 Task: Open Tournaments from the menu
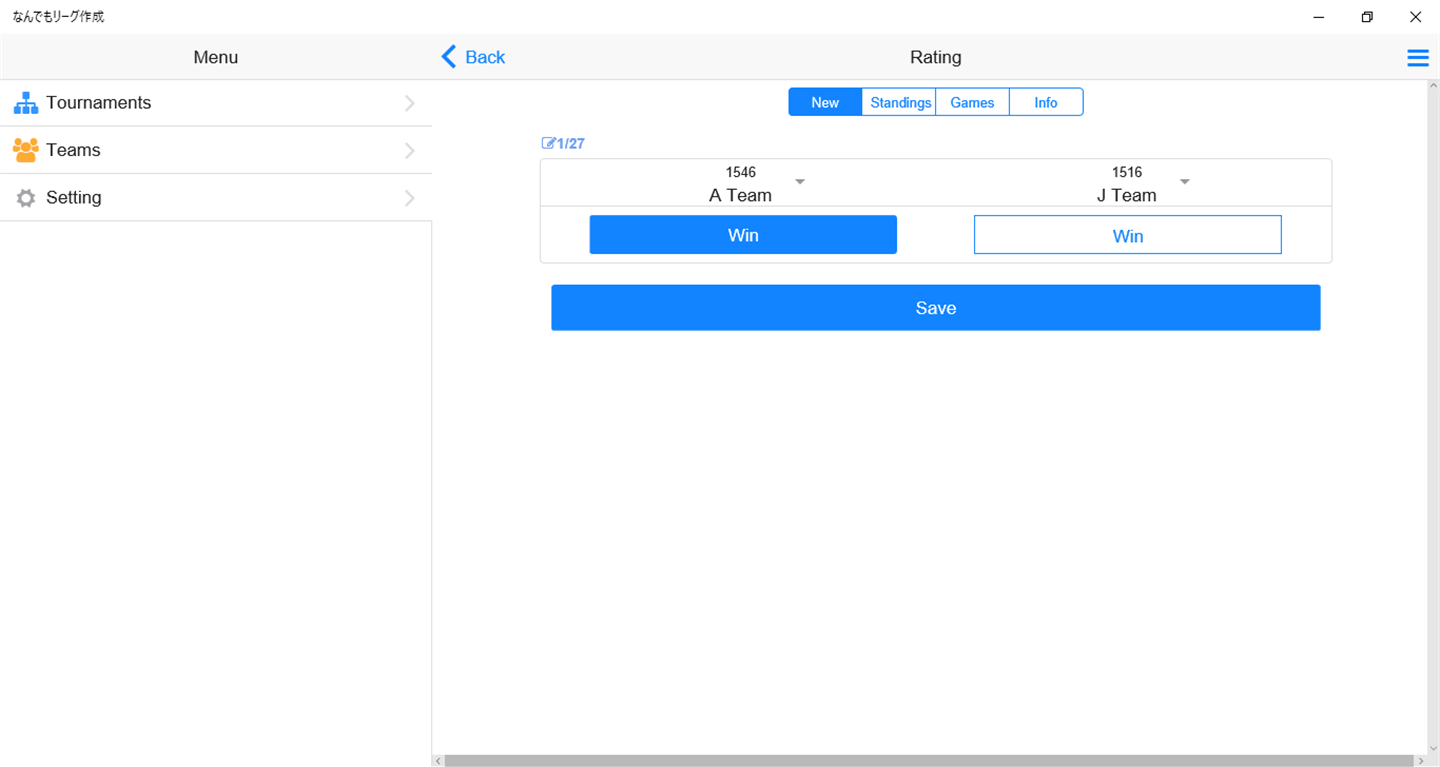point(216,103)
